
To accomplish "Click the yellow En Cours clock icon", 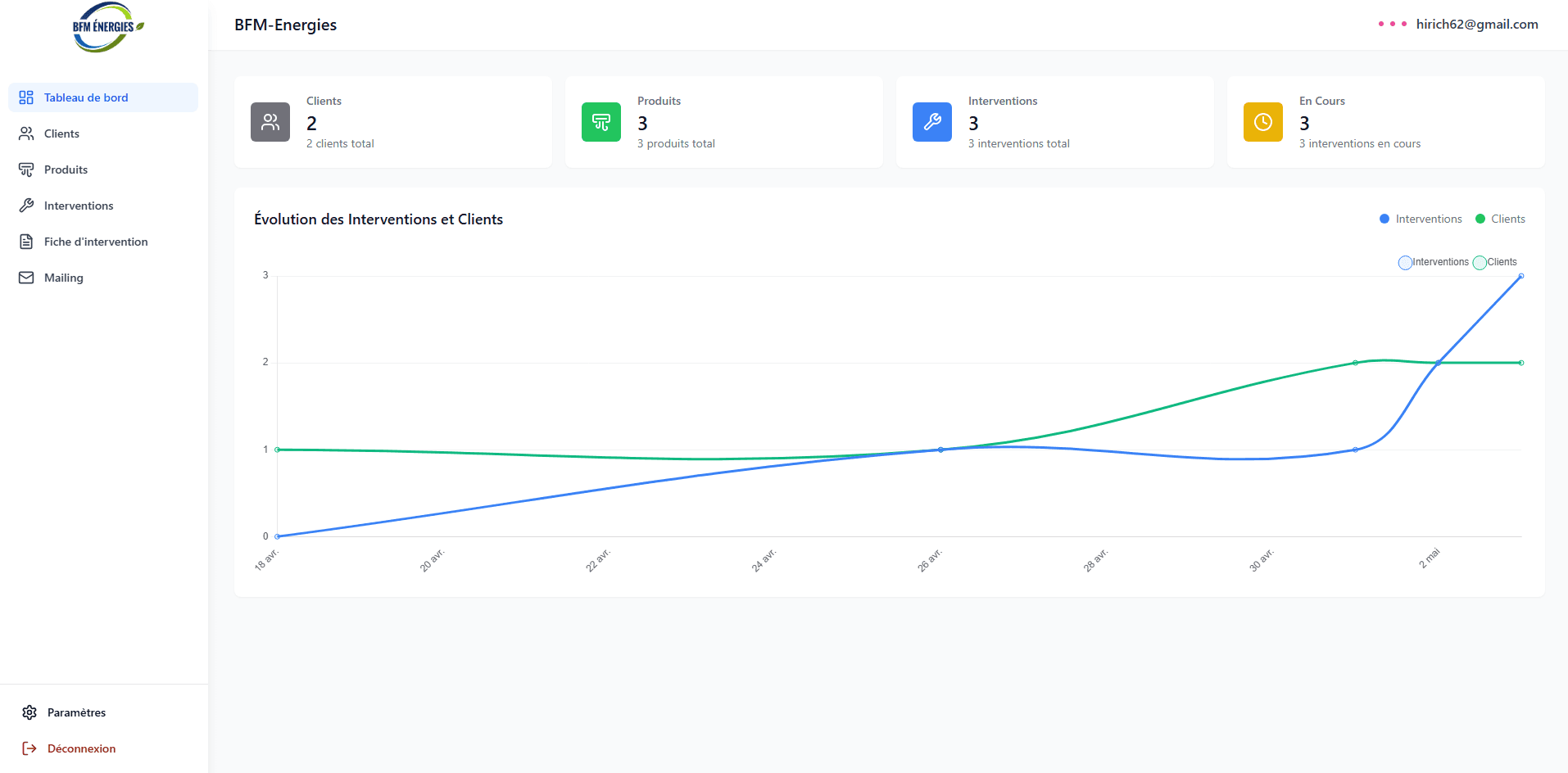I will click(x=1263, y=122).
